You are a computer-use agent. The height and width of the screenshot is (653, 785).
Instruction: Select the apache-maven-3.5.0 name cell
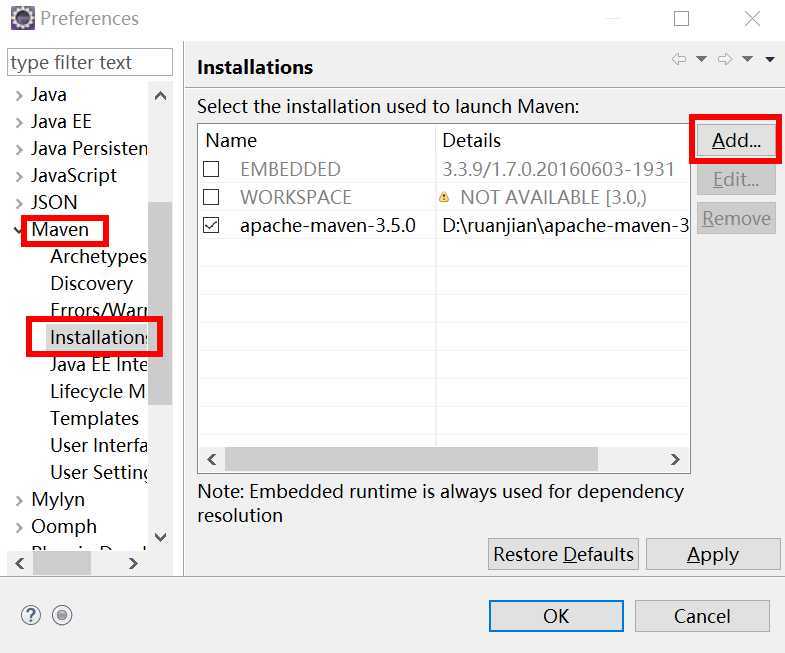point(327,225)
